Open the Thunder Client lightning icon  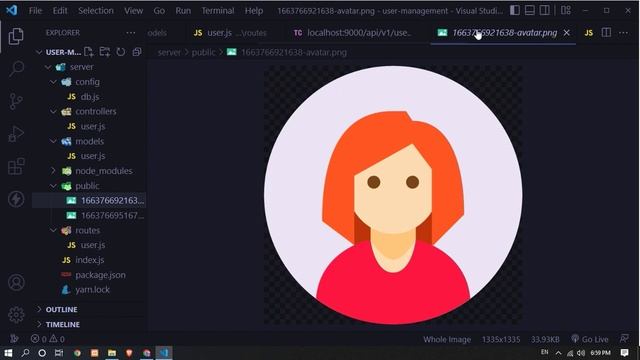click(x=16, y=199)
